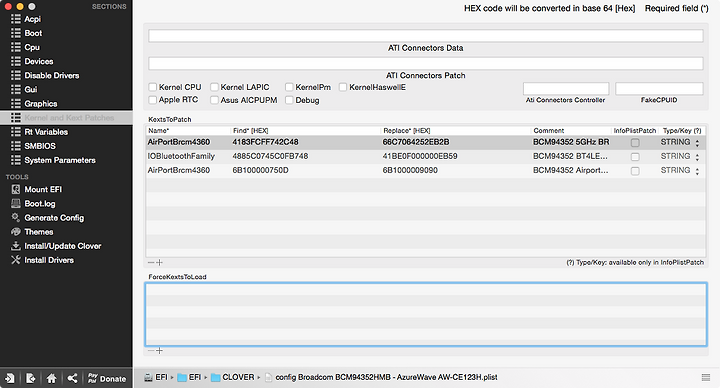
Task: Toggle InfoPlistPatch for 4183FCFF742C48 row
Action: [x=635, y=143]
